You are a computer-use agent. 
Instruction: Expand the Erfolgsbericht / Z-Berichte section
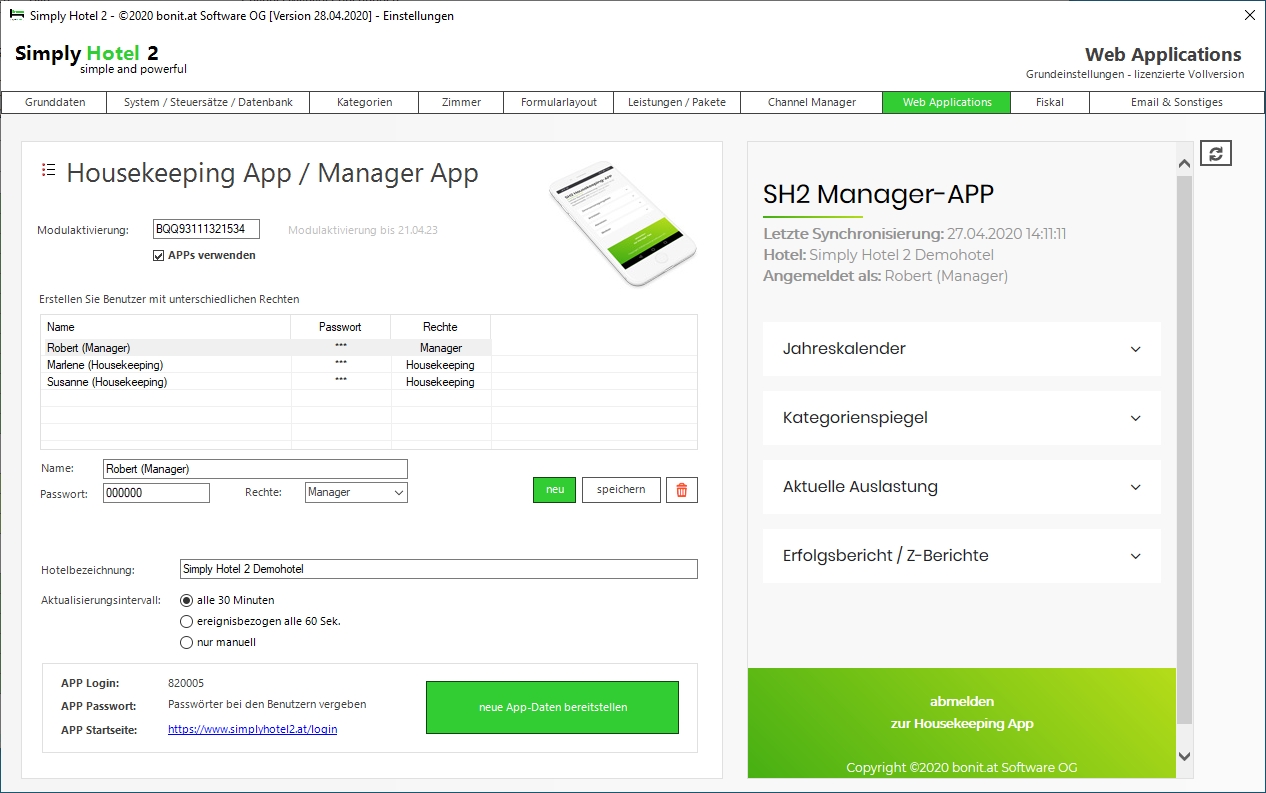coord(961,556)
